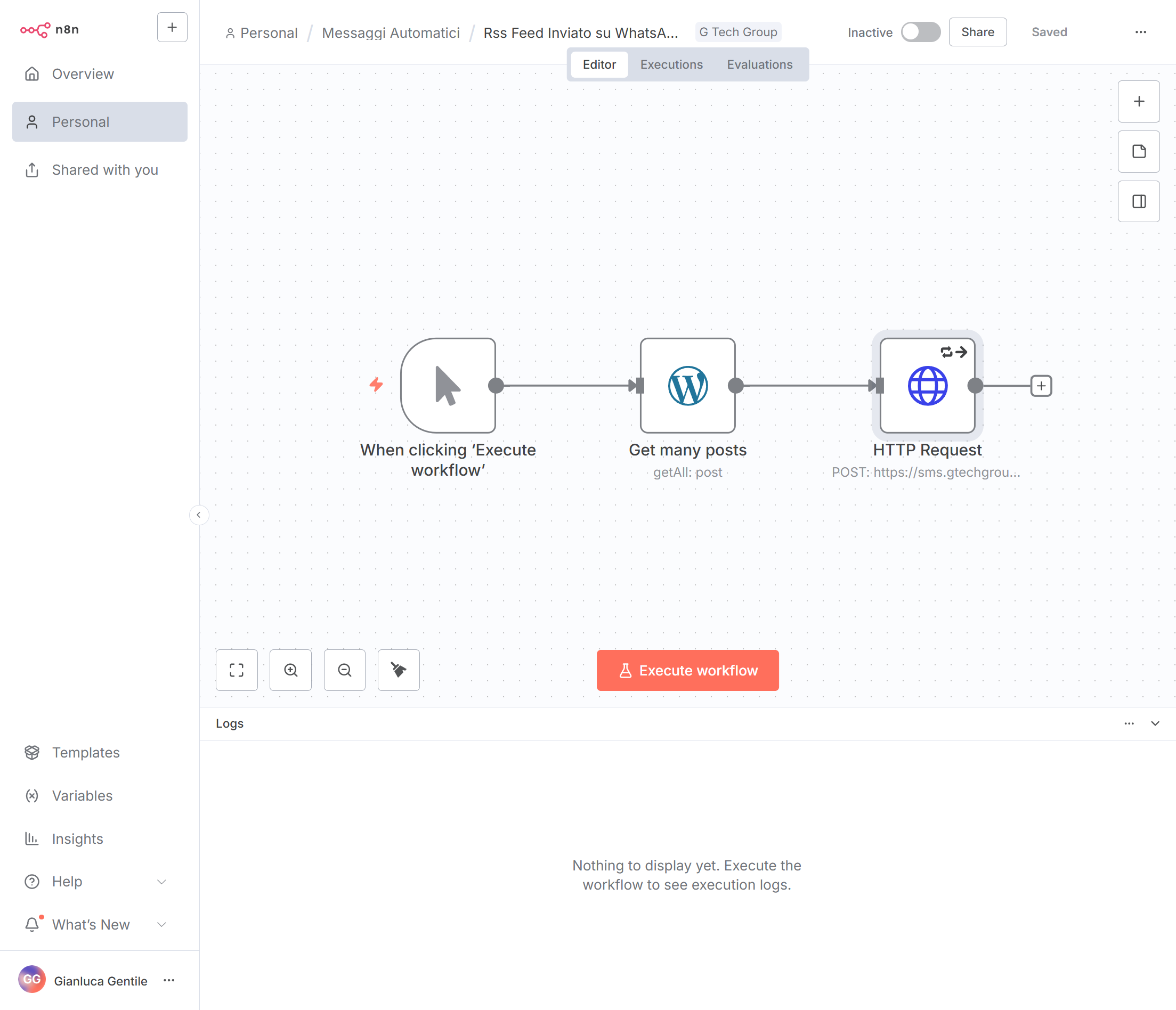Expand the Help menu chevron

point(161,882)
